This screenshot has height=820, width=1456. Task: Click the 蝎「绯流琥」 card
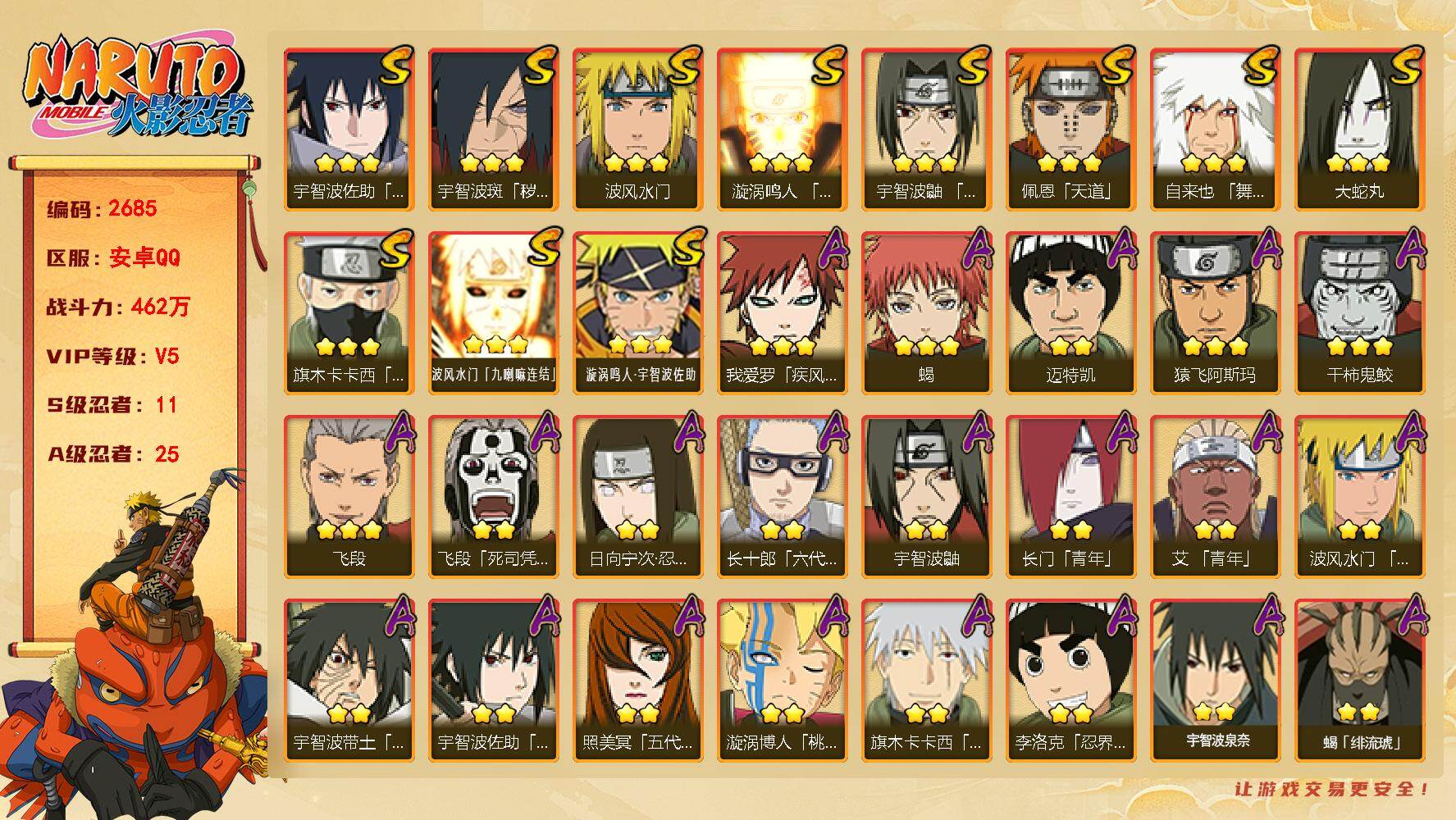[x=1359, y=681]
